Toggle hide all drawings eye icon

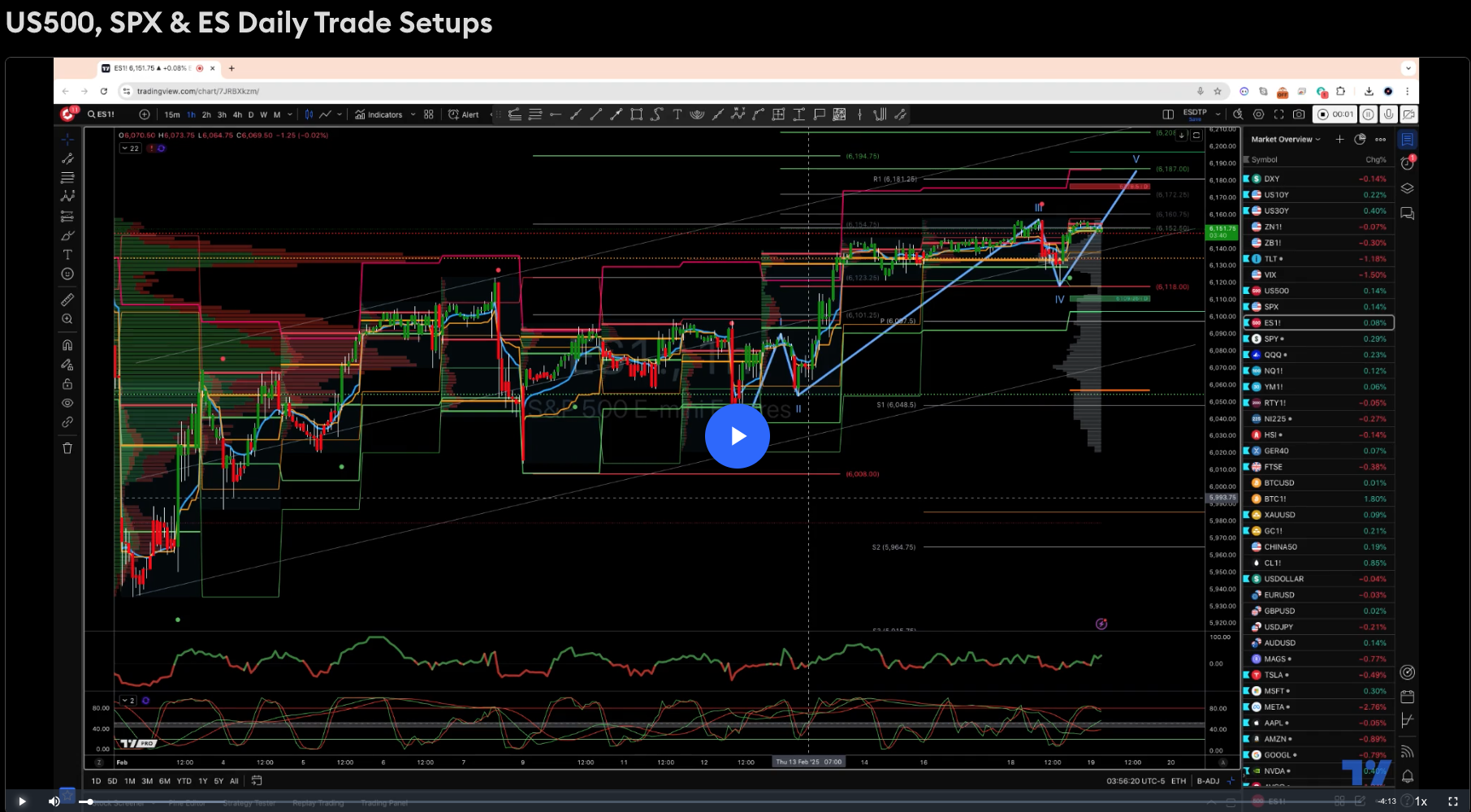[x=67, y=403]
